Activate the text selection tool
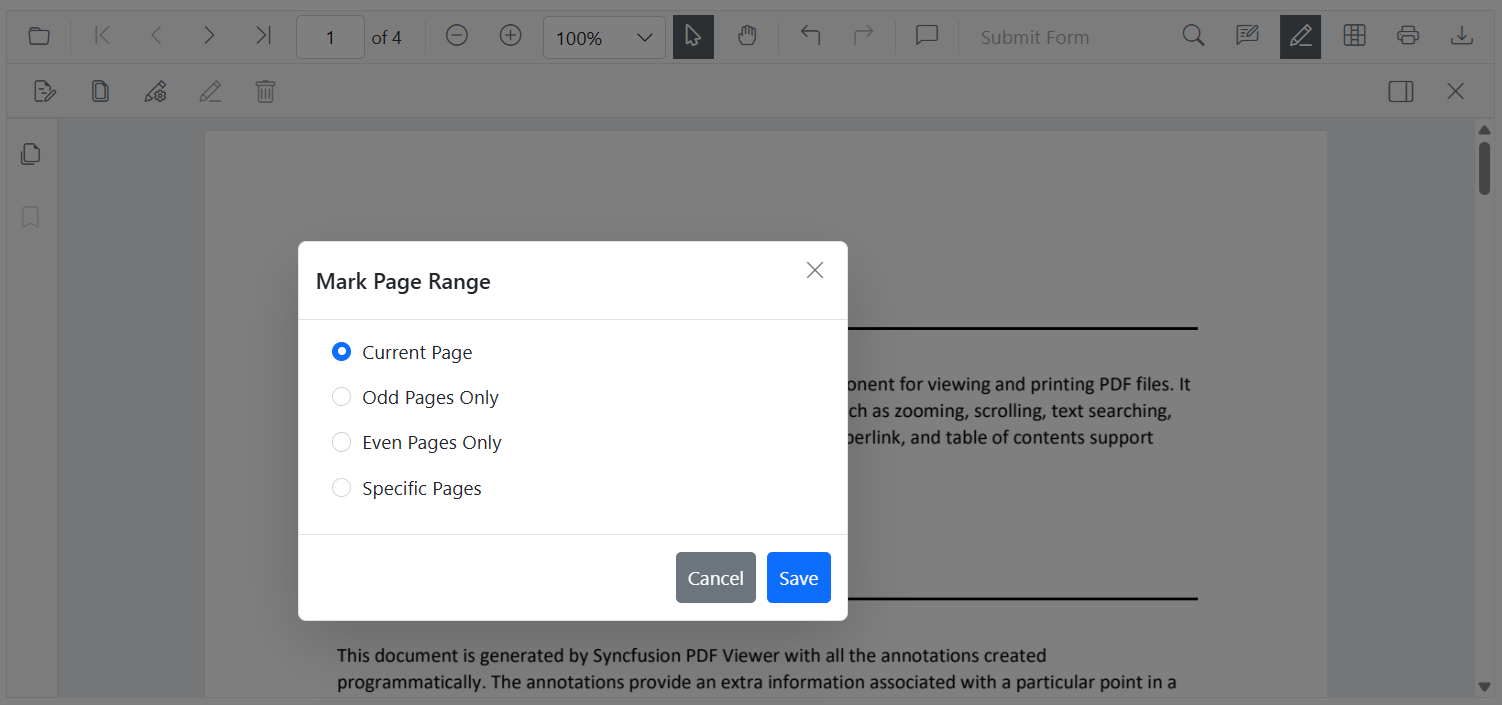The width and height of the screenshot is (1502, 705). coord(693,36)
